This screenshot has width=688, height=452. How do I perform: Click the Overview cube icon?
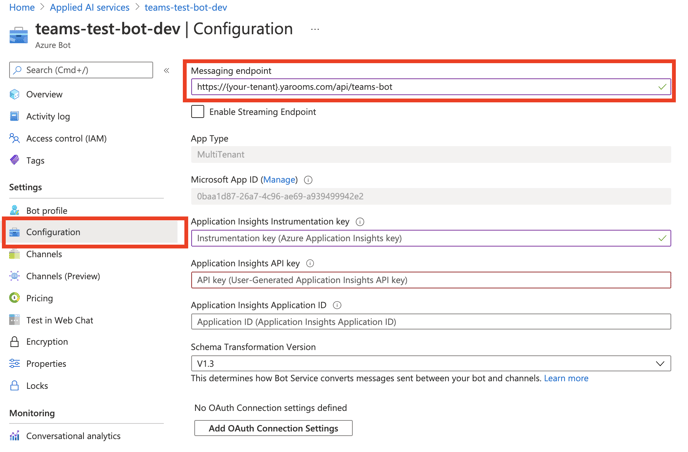[x=14, y=94]
